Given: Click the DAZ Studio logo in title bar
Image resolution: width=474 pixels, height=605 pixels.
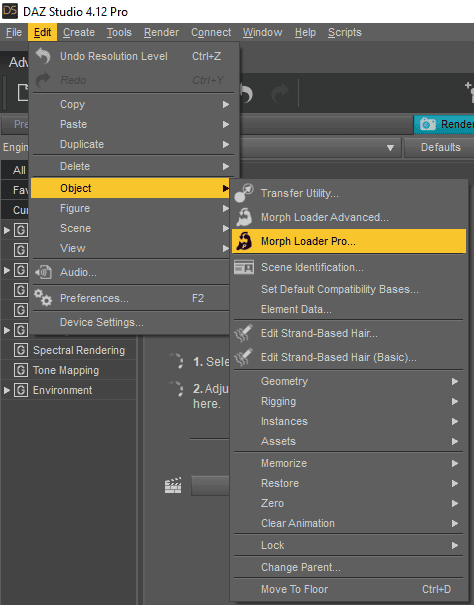Looking at the screenshot, I should [x=10, y=11].
